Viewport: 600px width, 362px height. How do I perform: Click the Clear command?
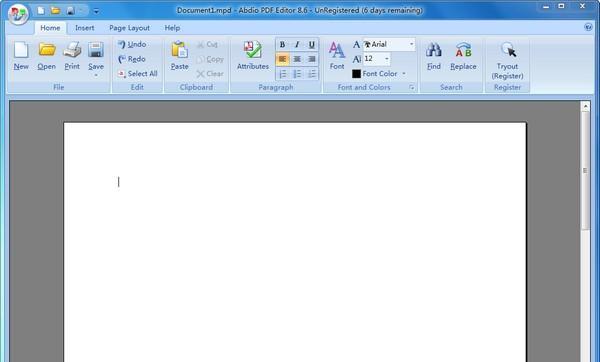pyautogui.click(x=210, y=73)
